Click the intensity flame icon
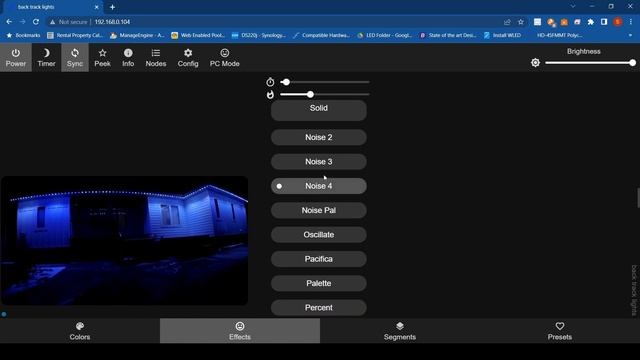Screen dimensions: 640x360 click(270, 95)
